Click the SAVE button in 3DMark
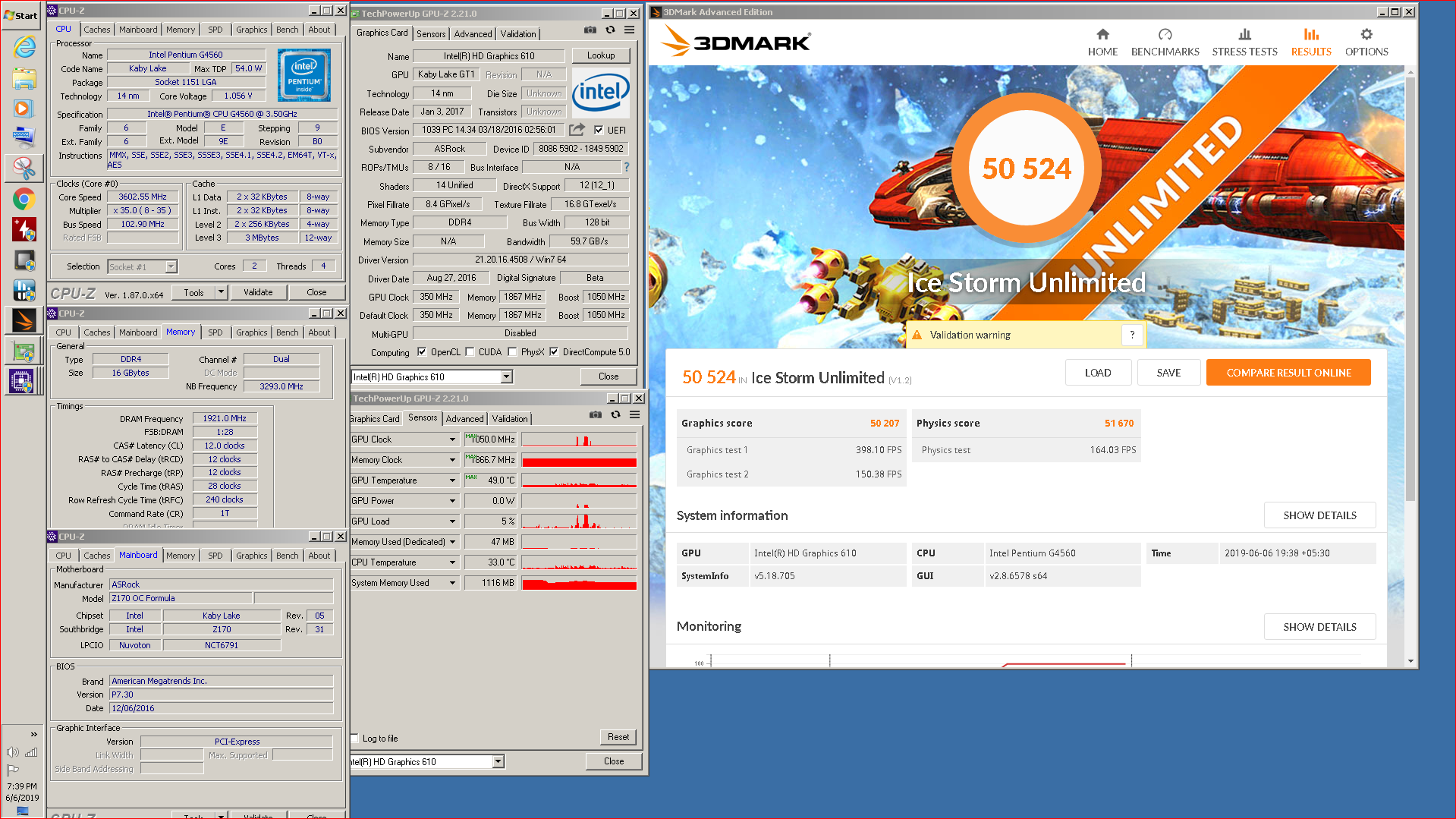The image size is (1456, 819). pyautogui.click(x=1168, y=373)
